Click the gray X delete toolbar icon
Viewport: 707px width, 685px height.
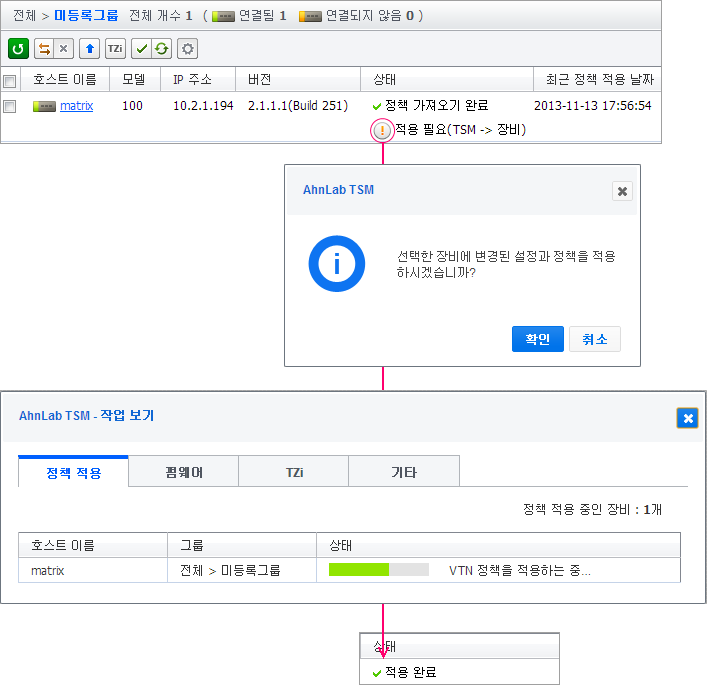tap(64, 49)
